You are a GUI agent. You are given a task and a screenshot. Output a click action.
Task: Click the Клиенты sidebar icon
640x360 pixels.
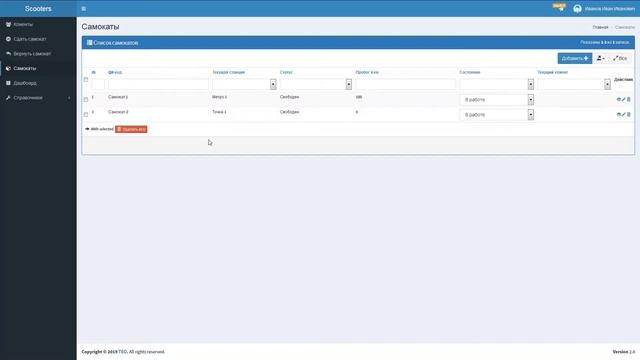pos(8,24)
